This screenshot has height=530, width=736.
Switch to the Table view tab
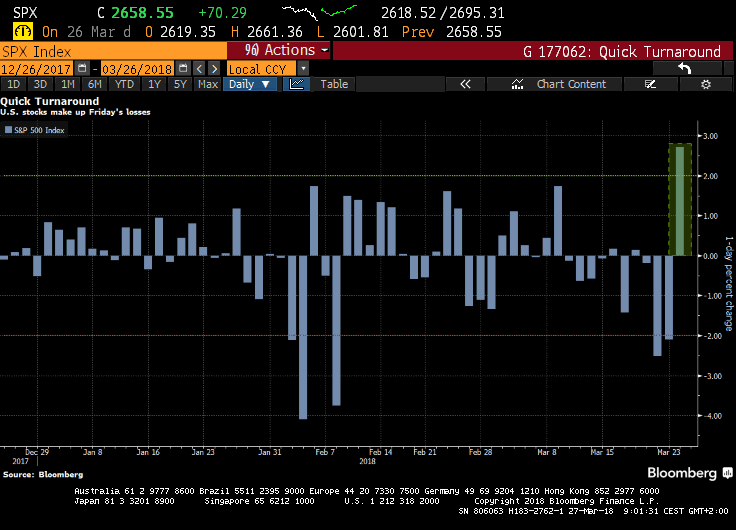pos(334,84)
